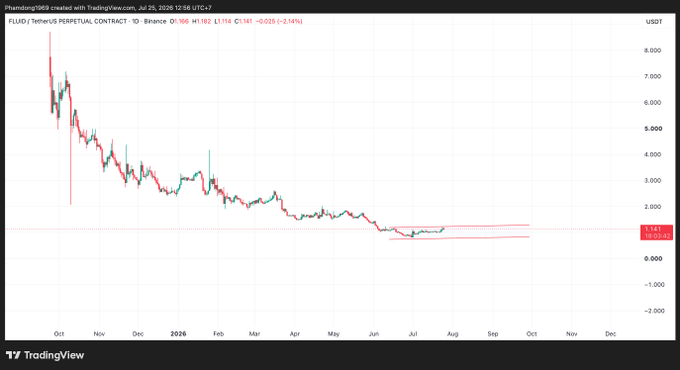Click the Mar label on time axis
The height and width of the screenshot is (370, 680).
[x=255, y=334]
